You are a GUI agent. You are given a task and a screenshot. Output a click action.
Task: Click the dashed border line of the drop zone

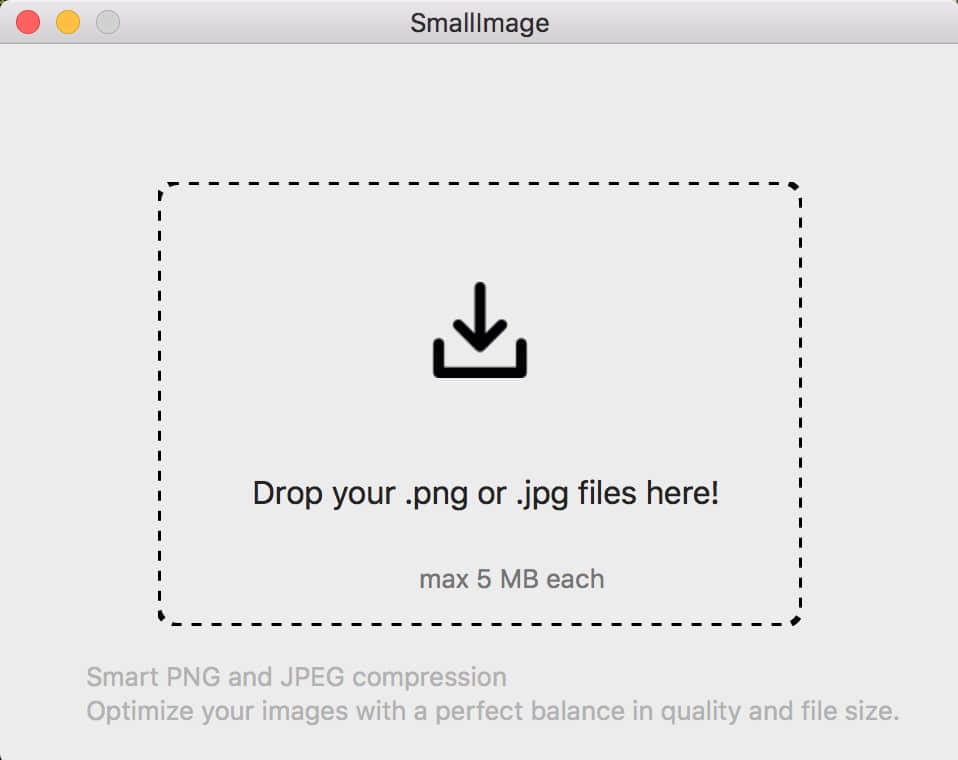tap(480, 183)
